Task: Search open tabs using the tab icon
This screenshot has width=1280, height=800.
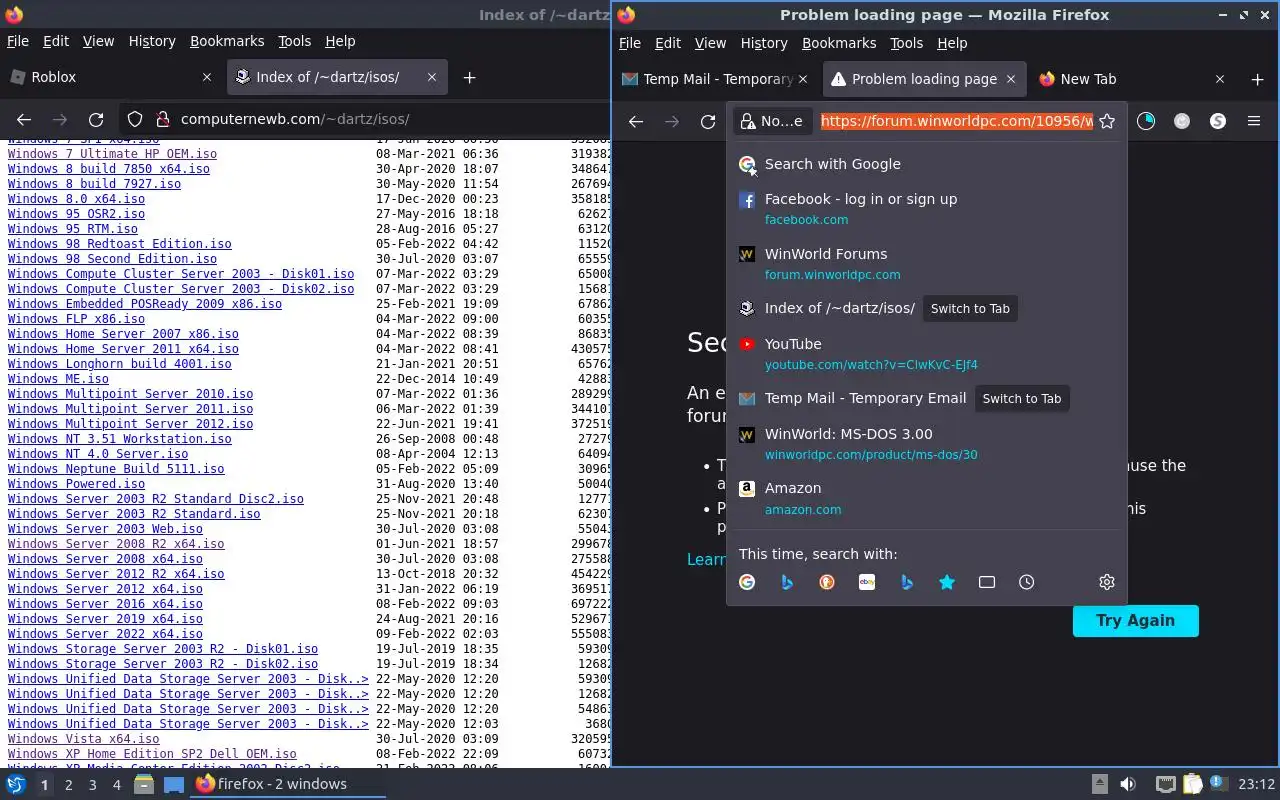Action: (987, 582)
